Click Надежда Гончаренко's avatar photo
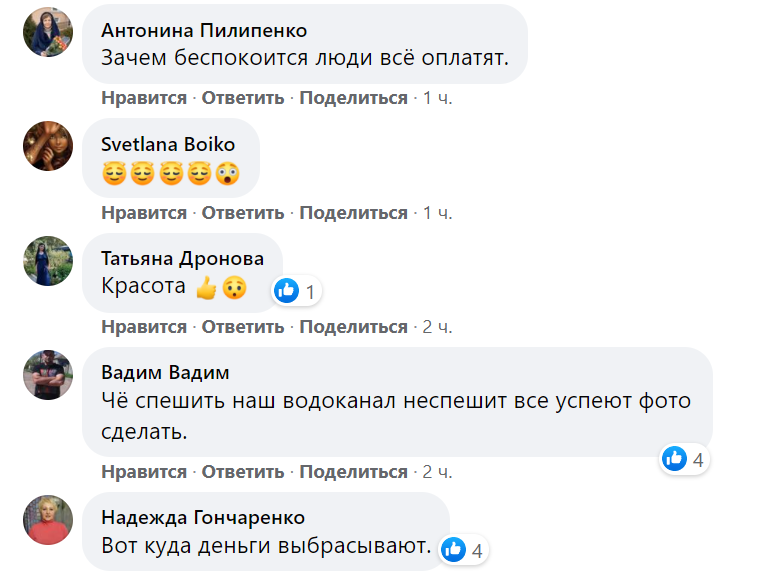 click(48, 520)
